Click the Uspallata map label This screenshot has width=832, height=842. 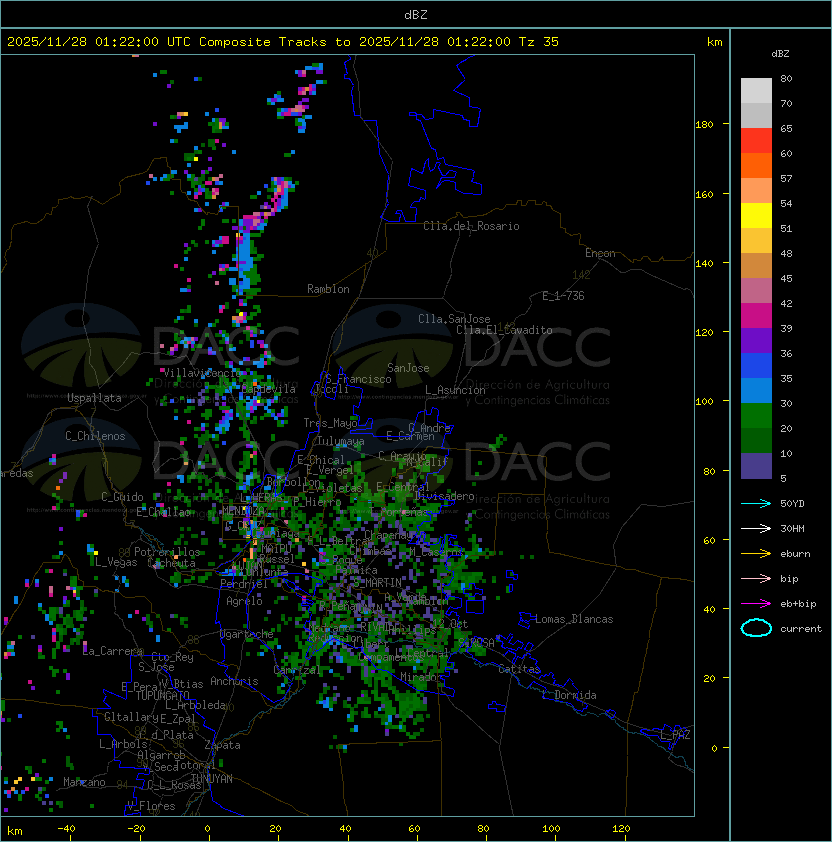(94, 398)
